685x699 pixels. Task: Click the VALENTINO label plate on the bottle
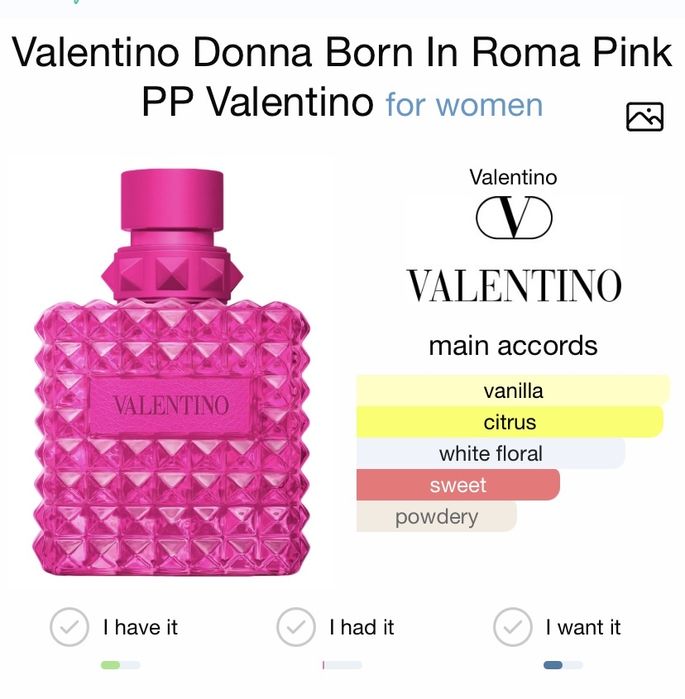pyautogui.click(x=171, y=406)
